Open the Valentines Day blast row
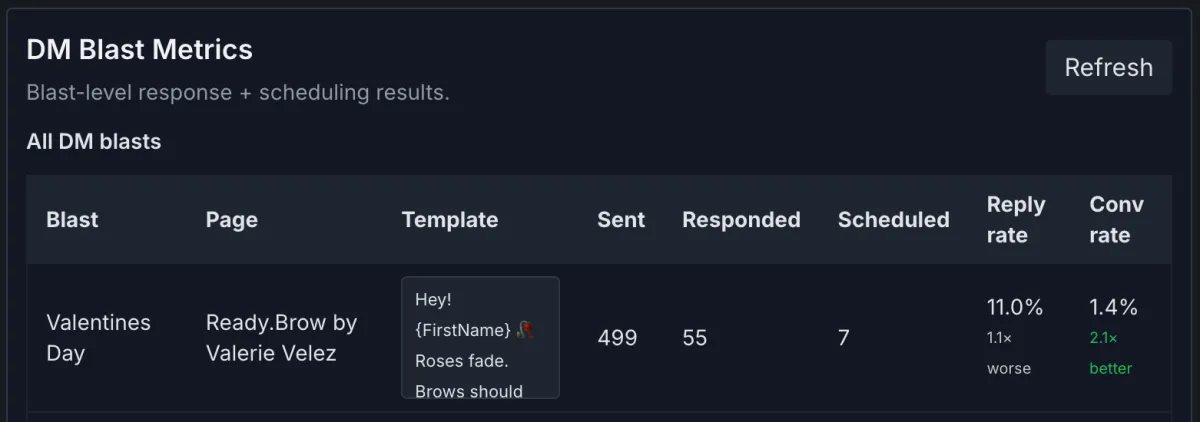Screen dimensions: 1200x422 click(x=98, y=338)
